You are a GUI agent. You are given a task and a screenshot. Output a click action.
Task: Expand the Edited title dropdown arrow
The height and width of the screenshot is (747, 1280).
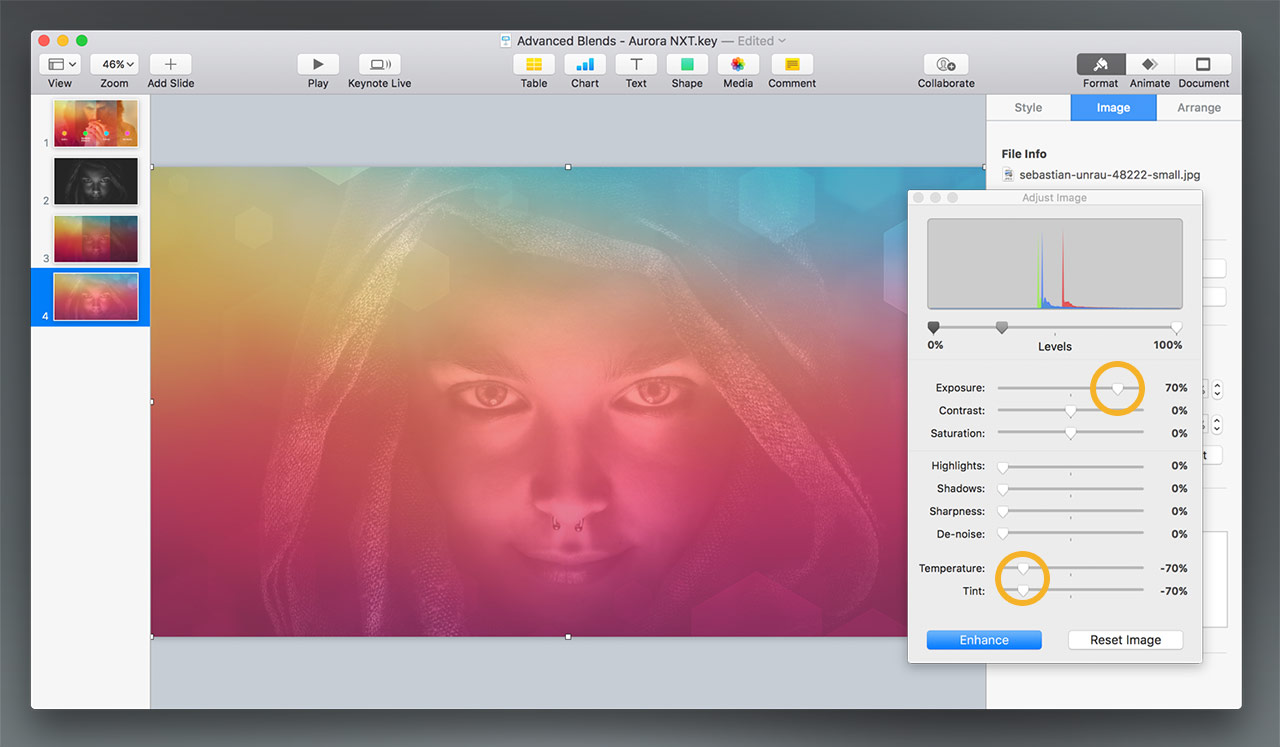[x=782, y=41]
